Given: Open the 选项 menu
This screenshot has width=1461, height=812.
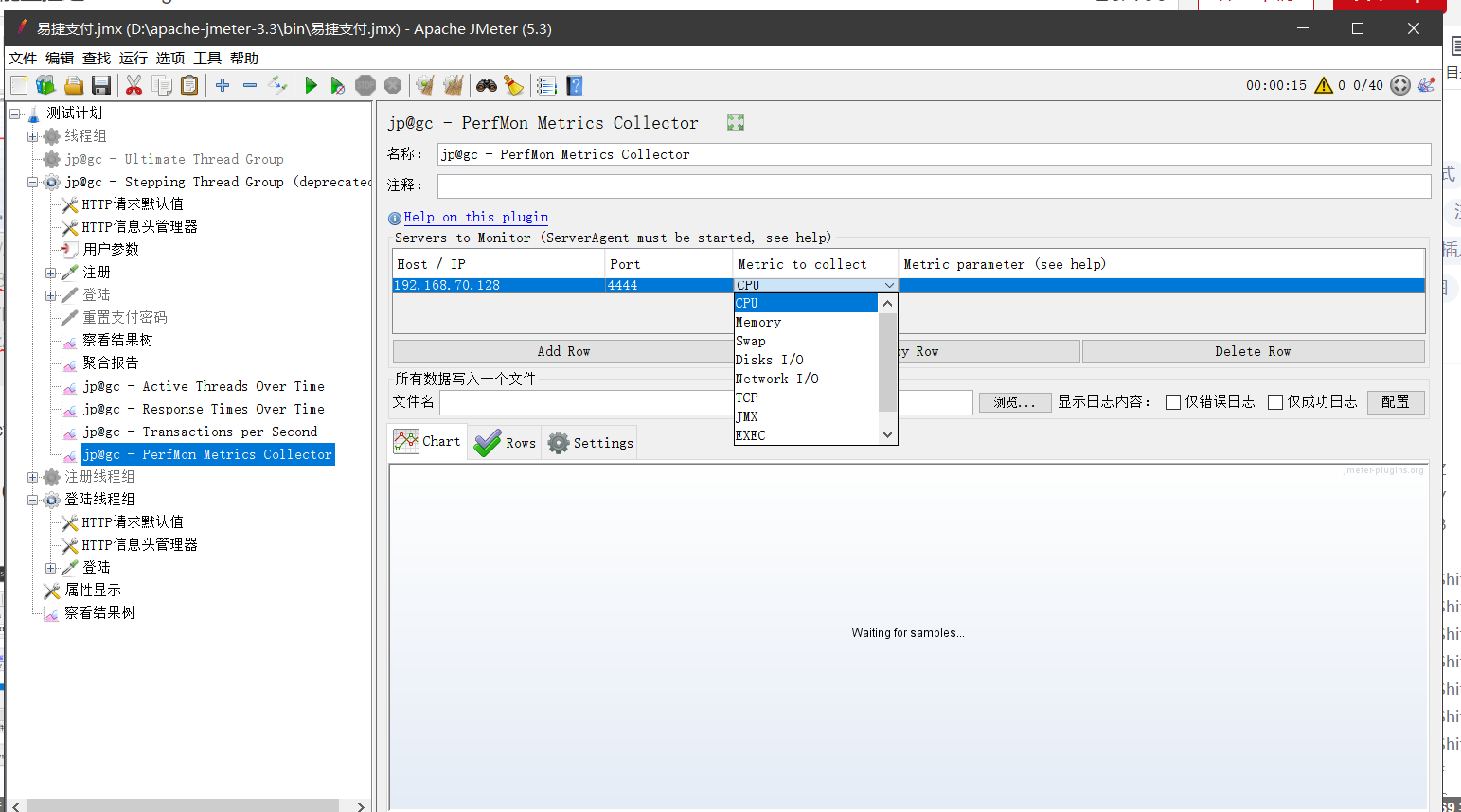Looking at the screenshot, I should [x=170, y=59].
